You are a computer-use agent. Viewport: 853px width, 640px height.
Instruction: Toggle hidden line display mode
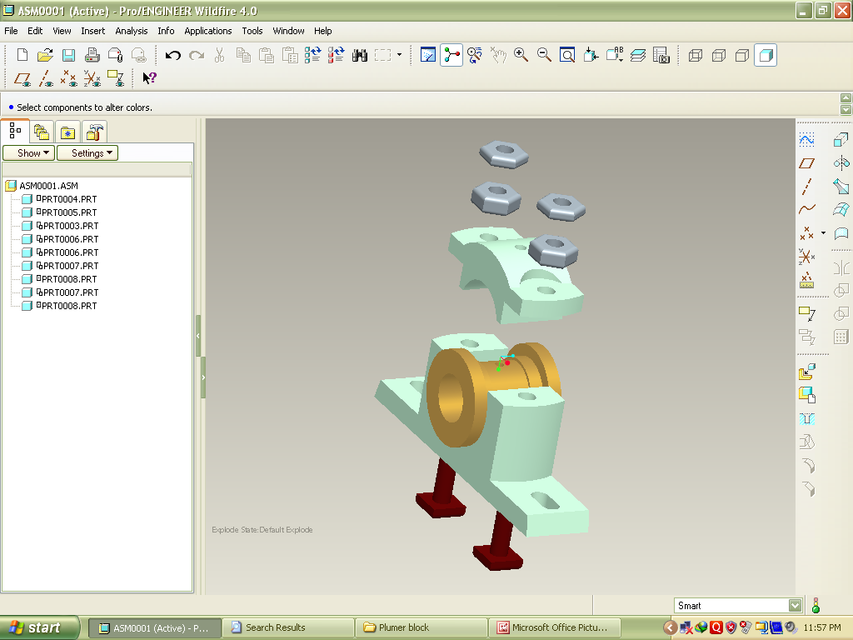point(719,55)
